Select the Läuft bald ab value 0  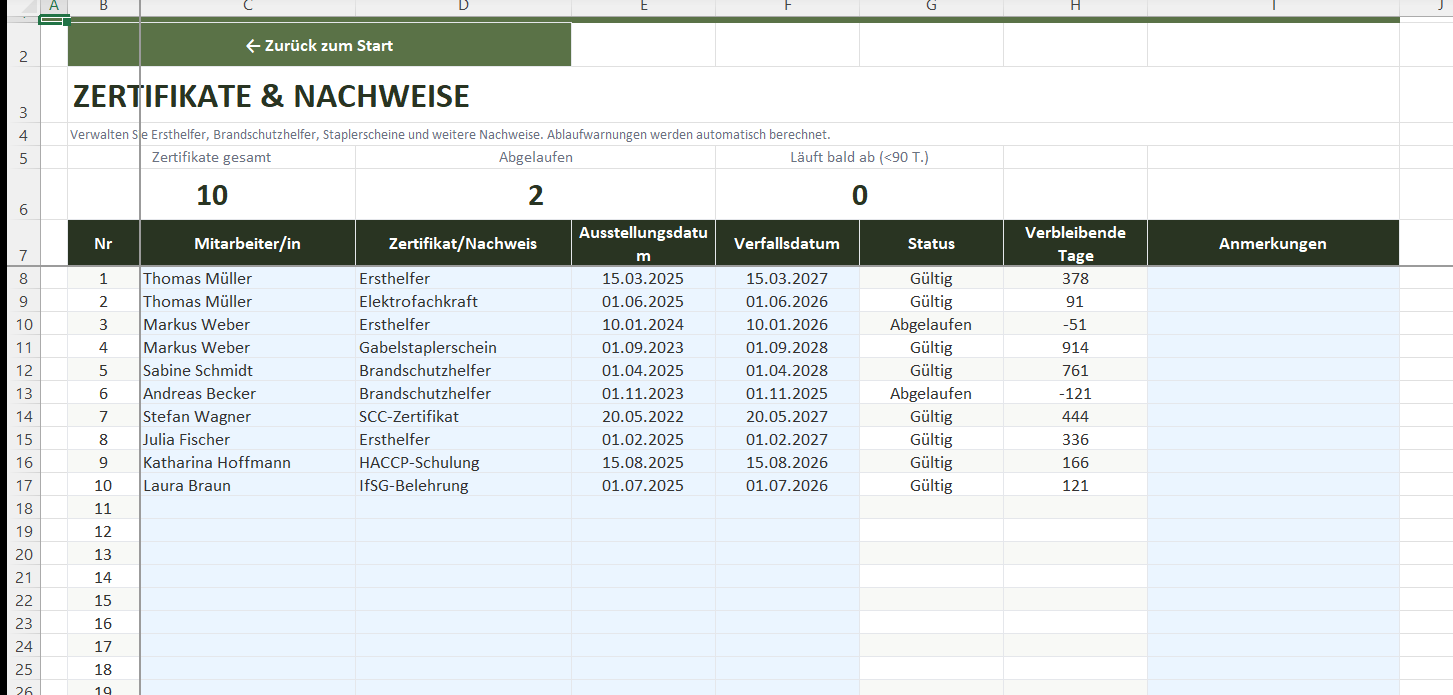tap(859, 195)
